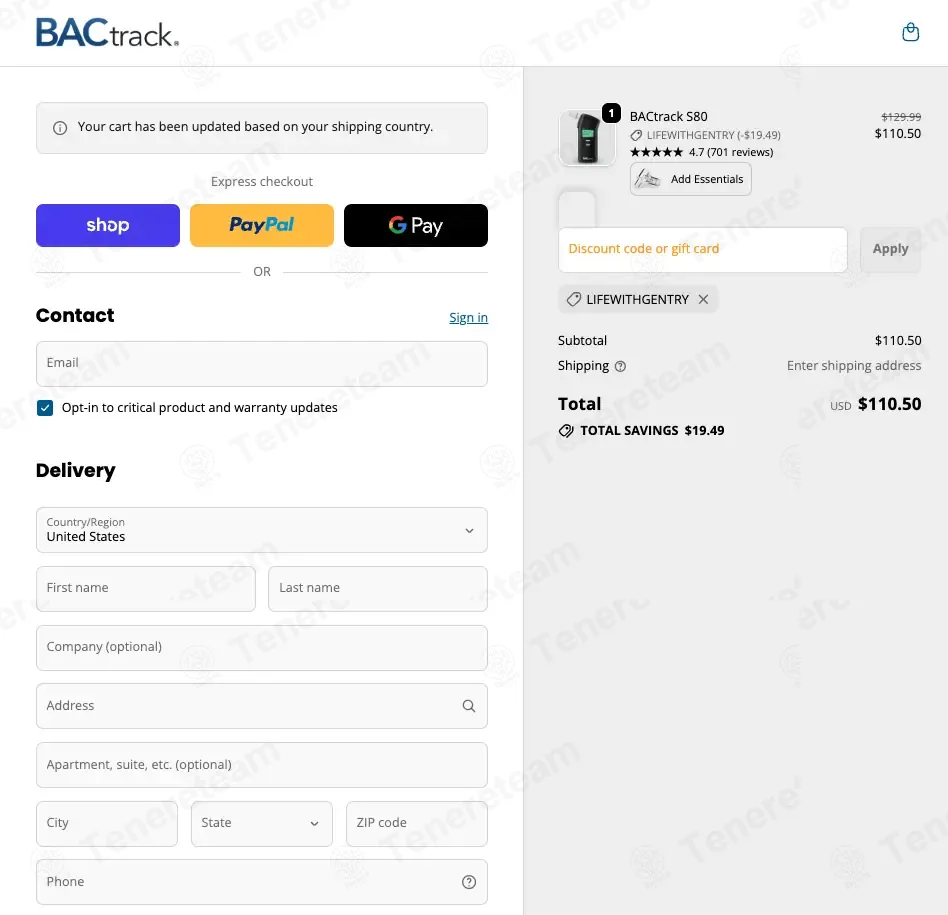Open the Country/Region dropdown

pos(262,530)
